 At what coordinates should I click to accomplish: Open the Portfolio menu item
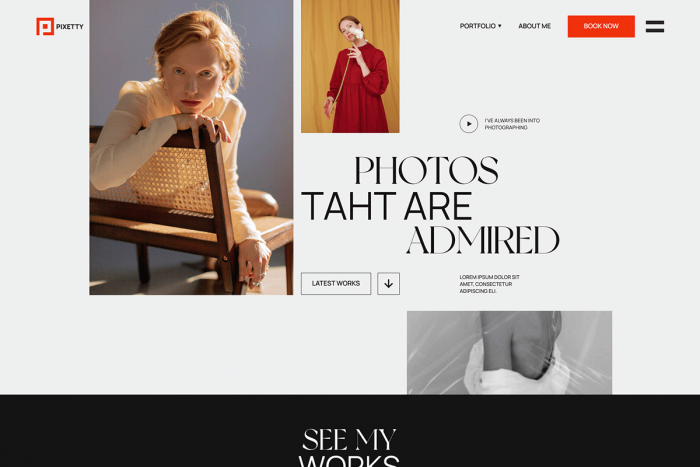[x=478, y=26]
